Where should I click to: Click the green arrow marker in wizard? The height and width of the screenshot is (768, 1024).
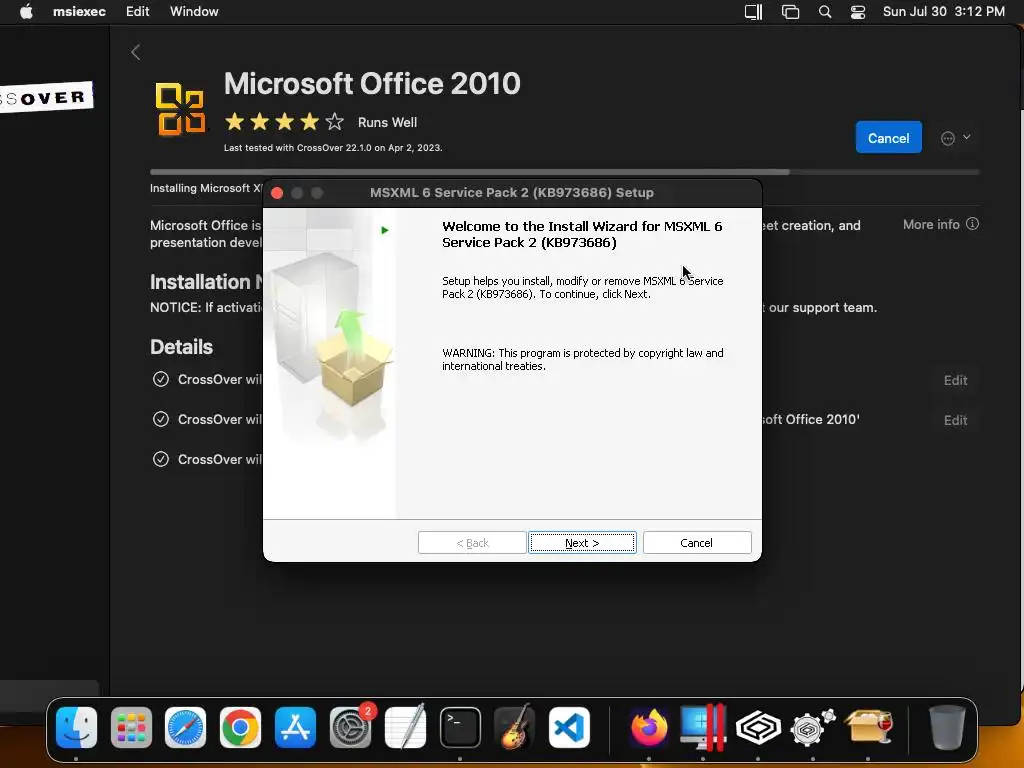point(385,230)
